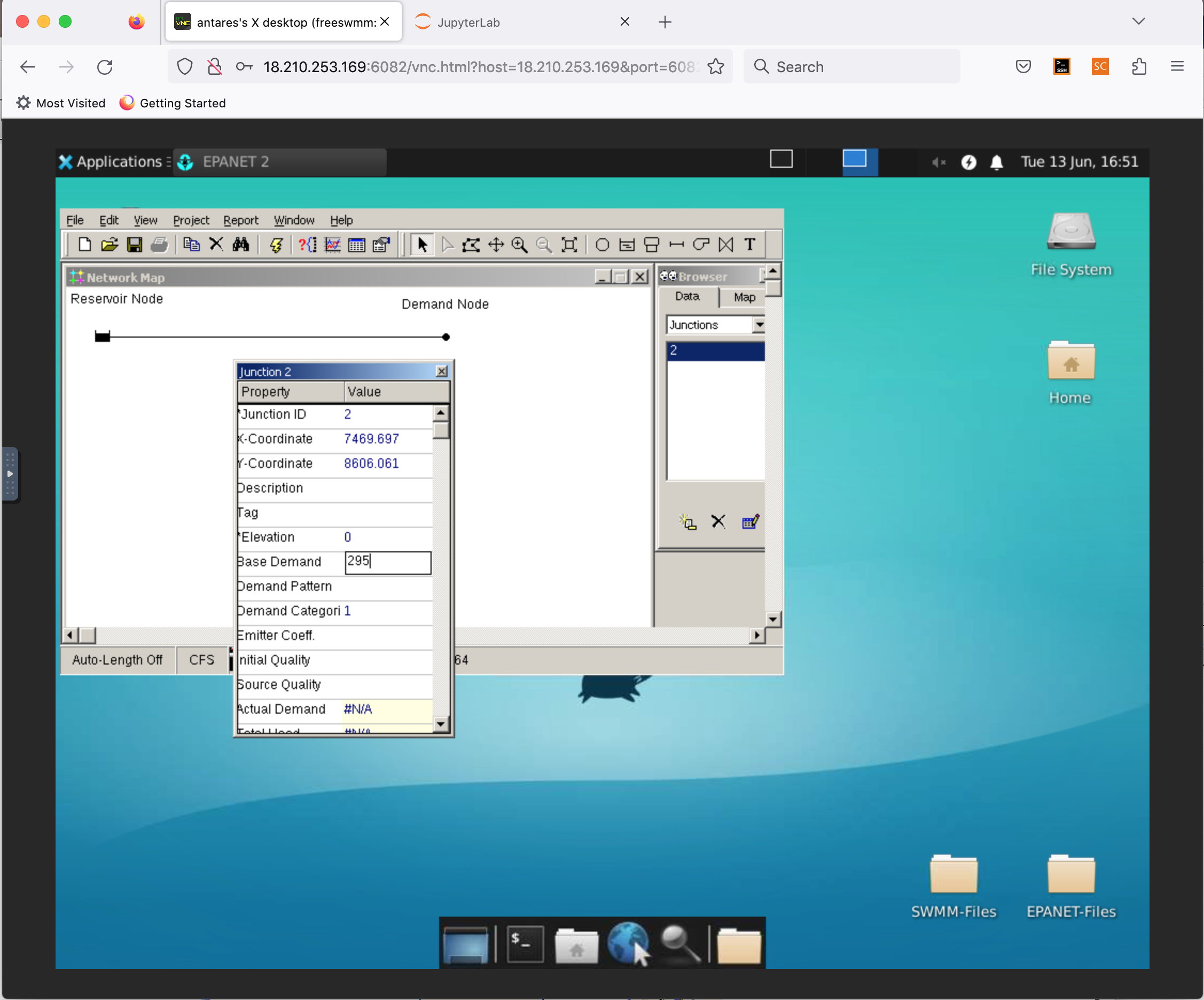Open the Query tool icon
The width and height of the screenshot is (1204, 1000).
308,245
